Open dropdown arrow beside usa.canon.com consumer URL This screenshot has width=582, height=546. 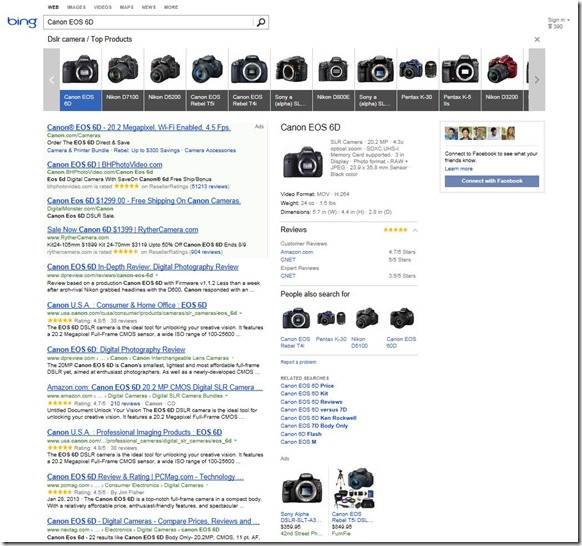point(241,313)
